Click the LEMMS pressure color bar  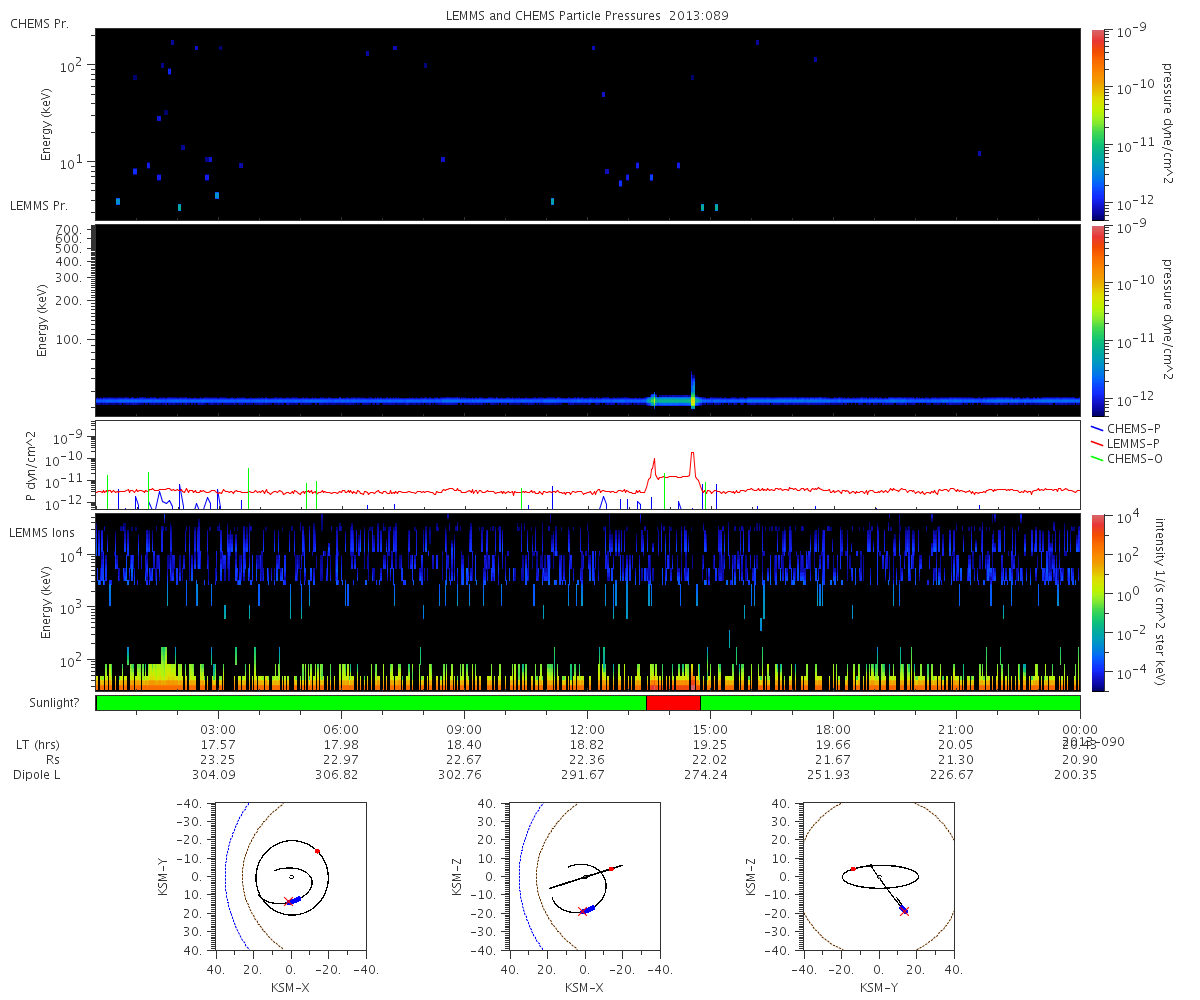coord(1097,320)
